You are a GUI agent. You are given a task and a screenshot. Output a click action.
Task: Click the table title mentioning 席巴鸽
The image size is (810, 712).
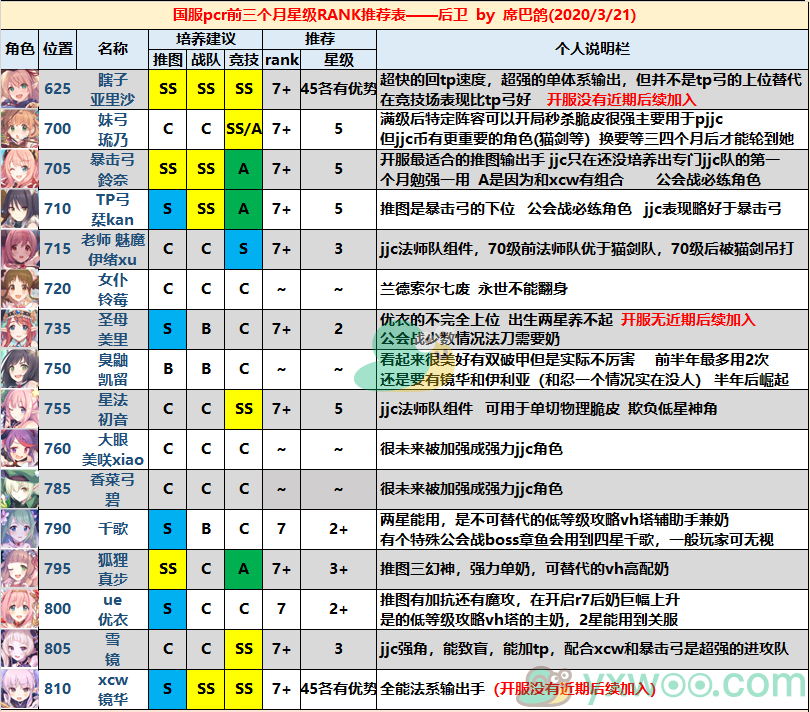404,14
